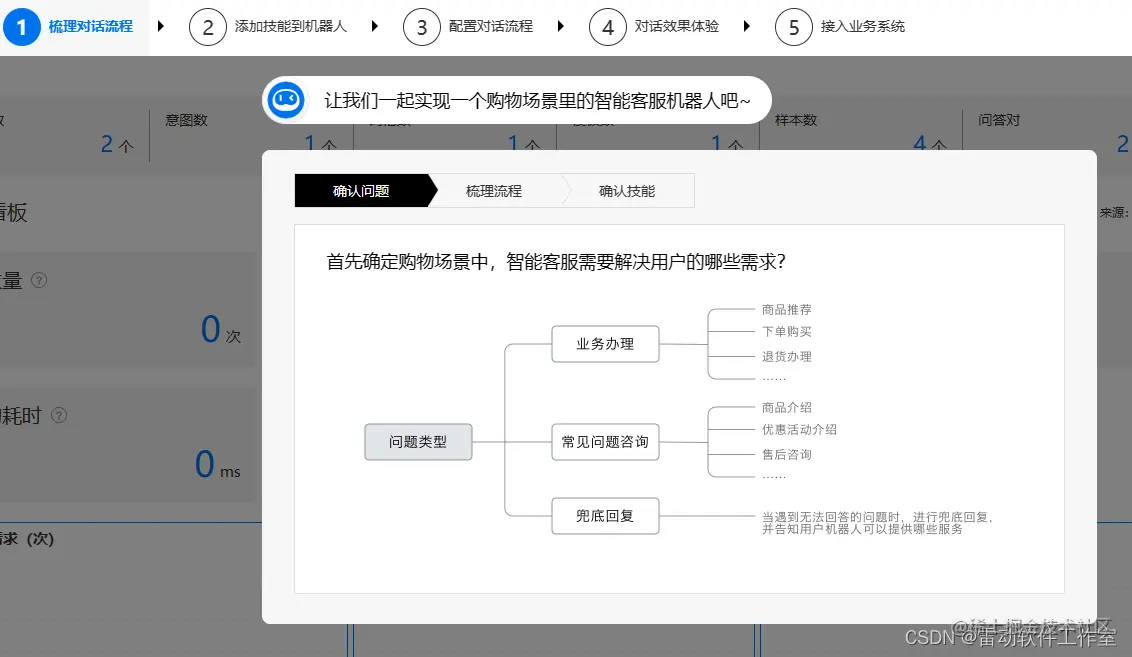The height and width of the screenshot is (657, 1132).
Task: Select the 确认问题 tab
Action: tap(360, 190)
